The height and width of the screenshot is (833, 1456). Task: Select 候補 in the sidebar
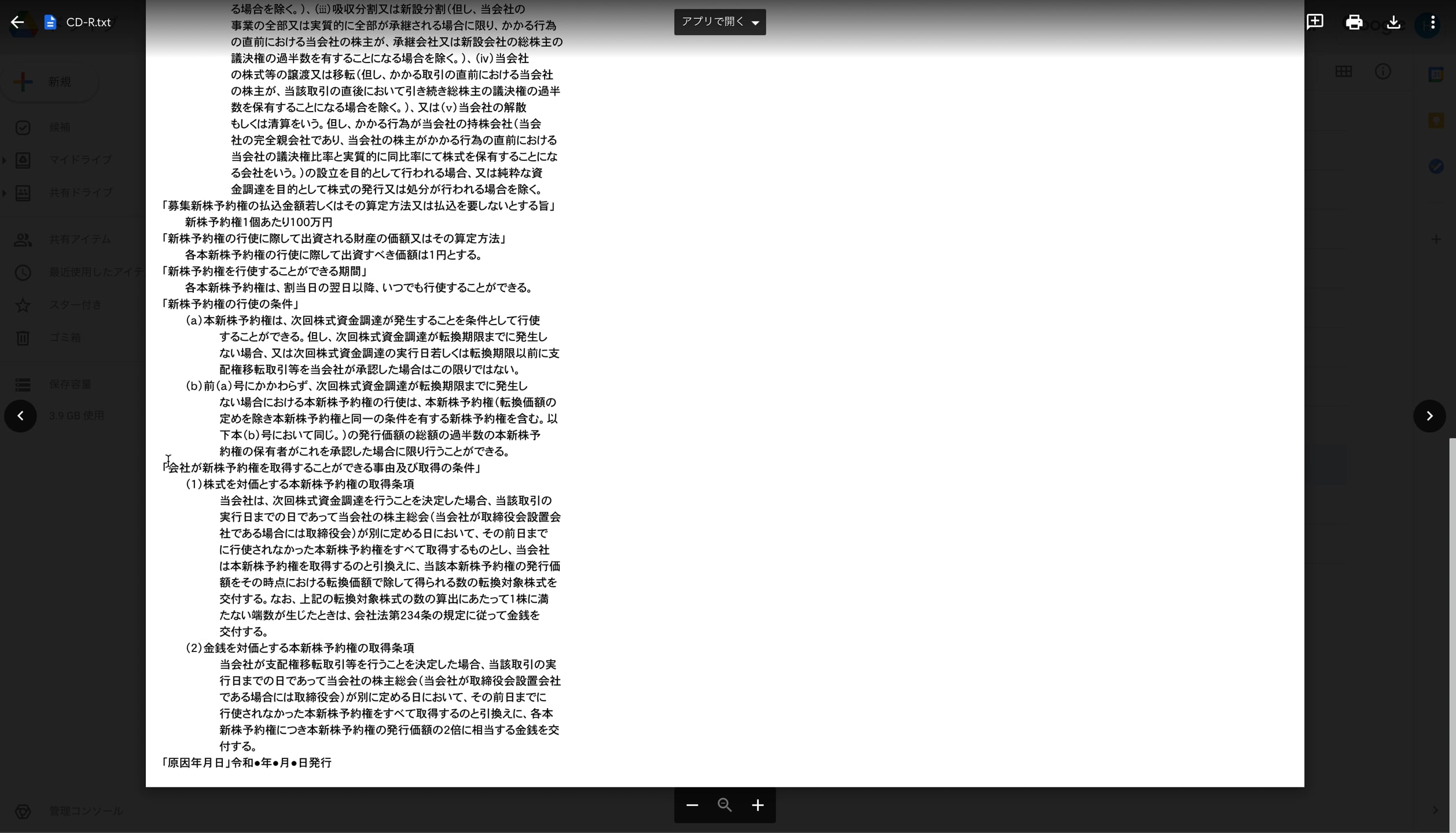[x=60, y=127]
